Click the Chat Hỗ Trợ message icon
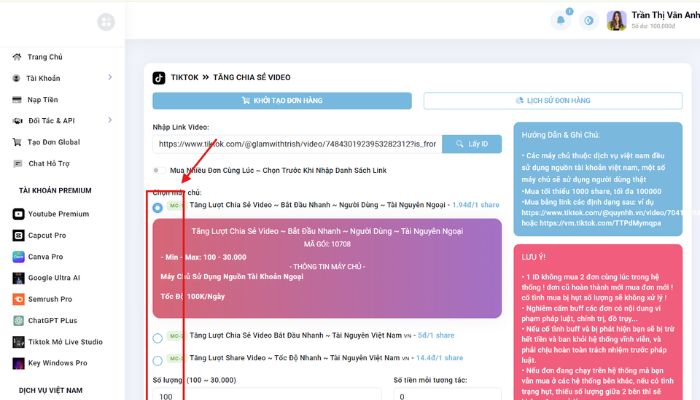Screen dimensions: 700x400 17,163
